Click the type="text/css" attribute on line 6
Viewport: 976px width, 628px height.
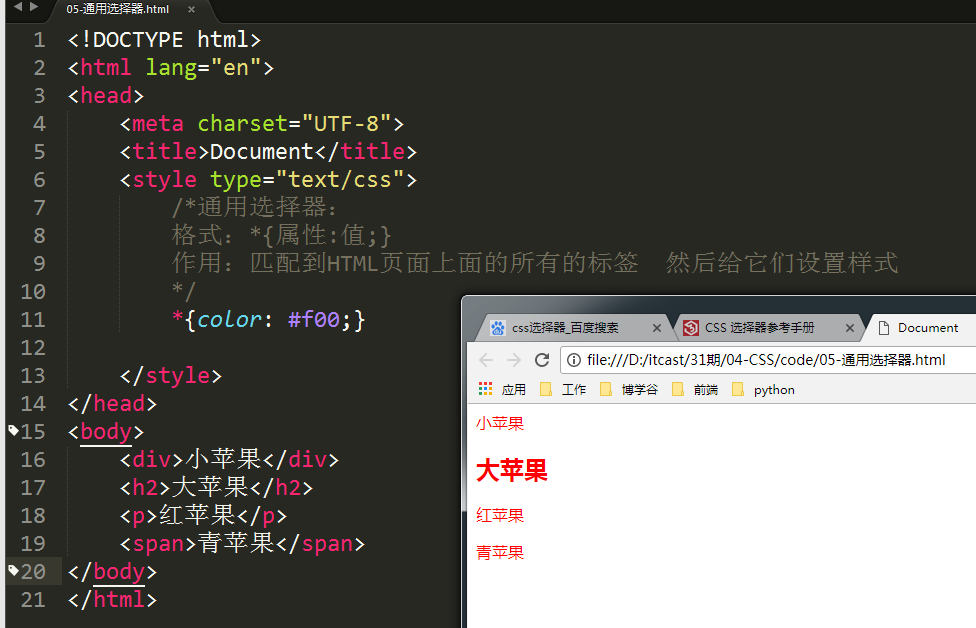307,180
